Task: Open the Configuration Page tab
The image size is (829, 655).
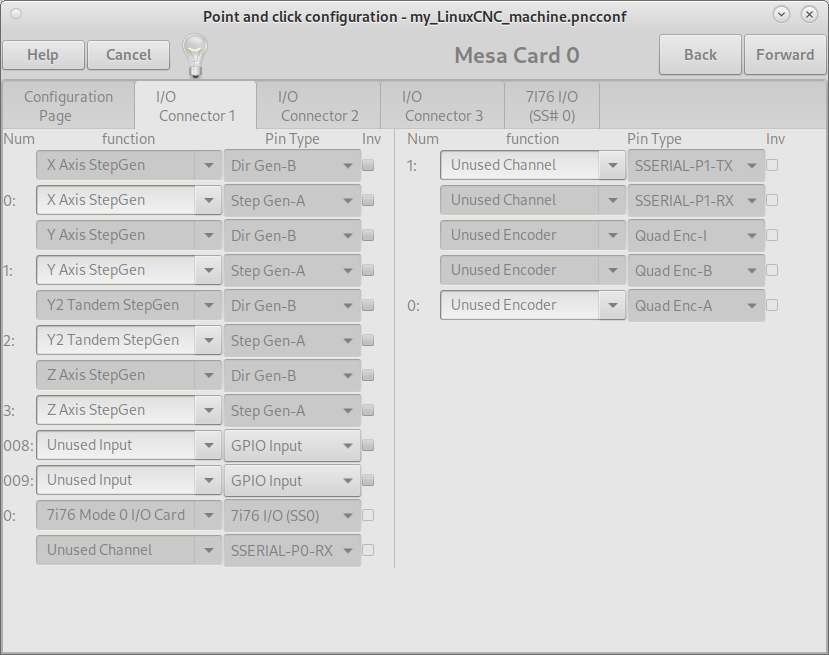Action: [x=68, y=106]
